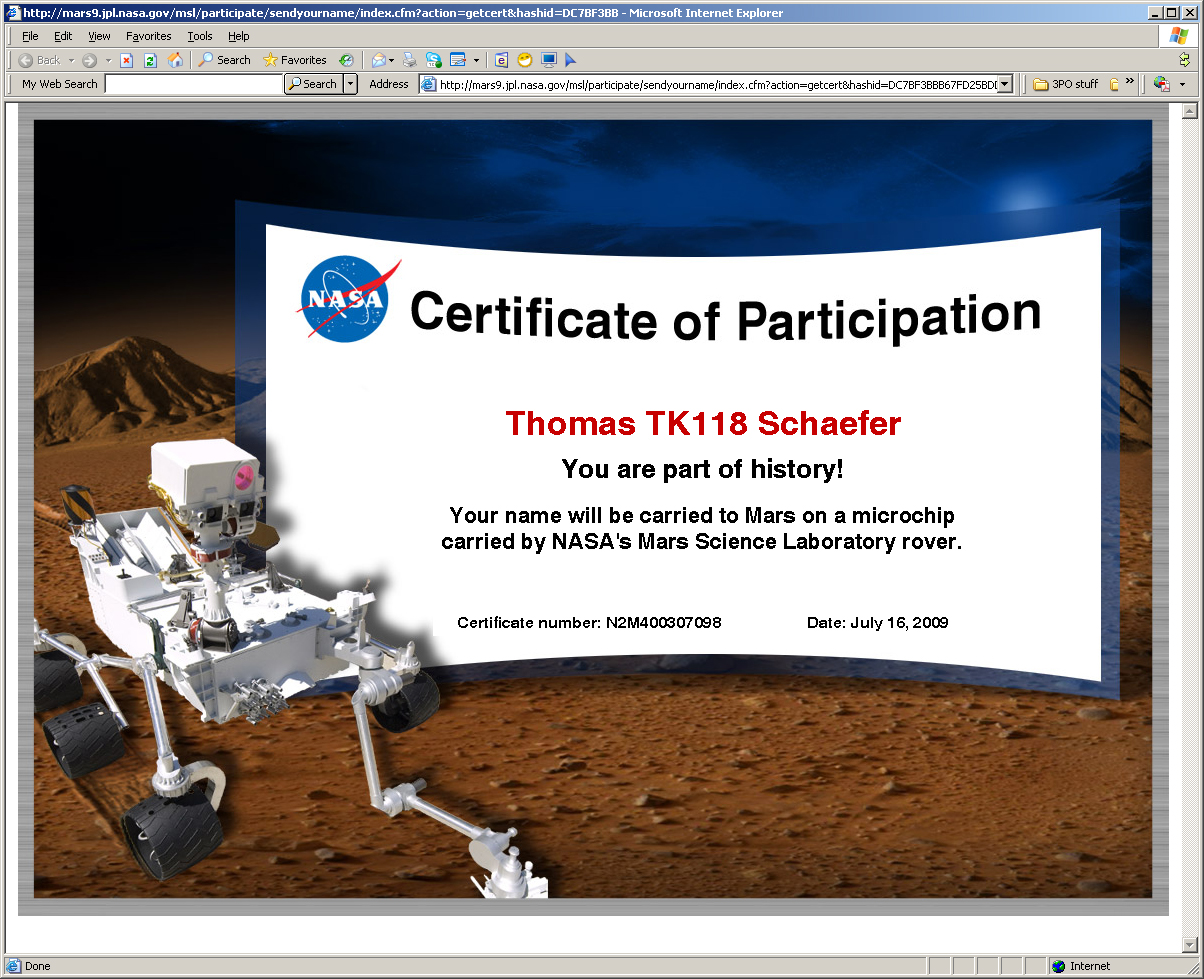
Task: Click the Messenger globe icon after Print
Action: coord(434,60)
